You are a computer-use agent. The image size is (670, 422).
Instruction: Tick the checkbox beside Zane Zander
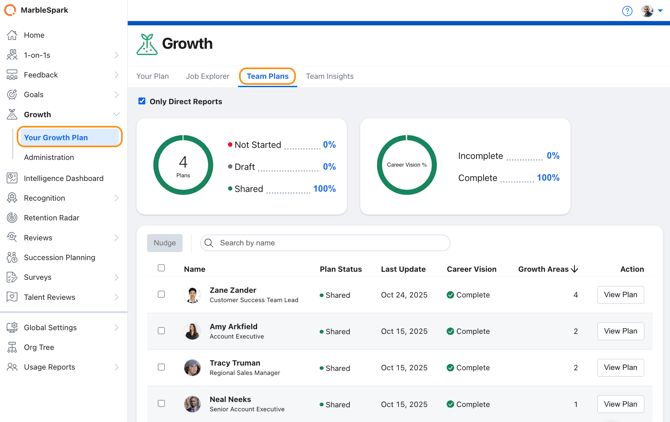pos(161,295)
